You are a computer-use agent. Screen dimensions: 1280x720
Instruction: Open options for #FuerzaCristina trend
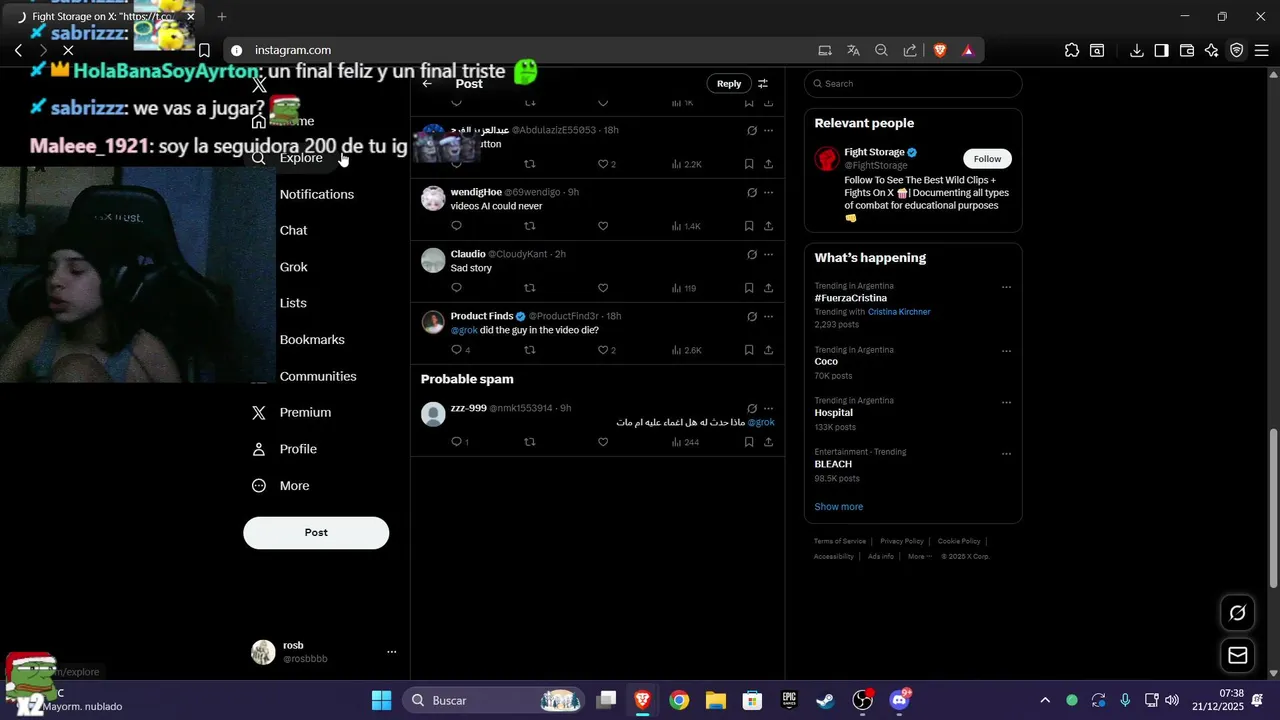pyautogui.click(x=1006, y=287)
